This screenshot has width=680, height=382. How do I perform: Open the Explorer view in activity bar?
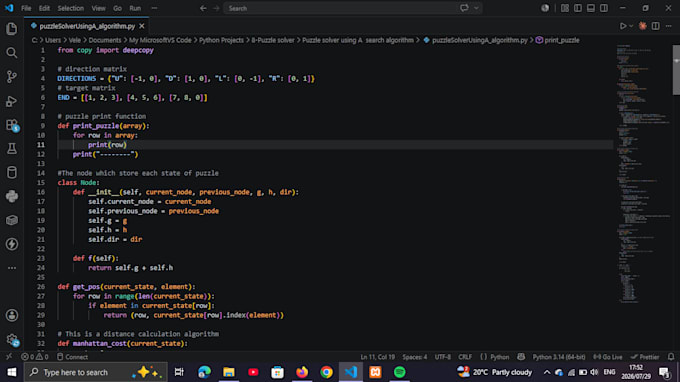click(12, 29)
